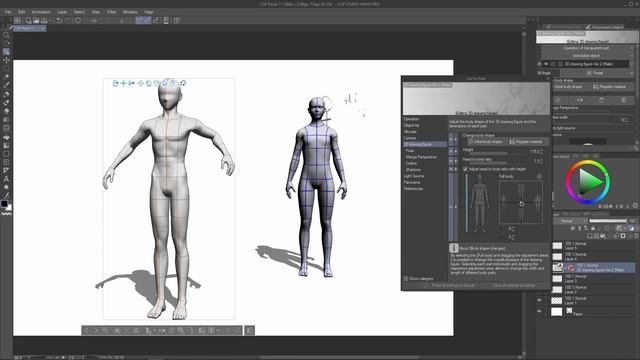Click the previous arrow on the object launcher
This screenshot has width=640, height=360.
click(x=87, y=330)
